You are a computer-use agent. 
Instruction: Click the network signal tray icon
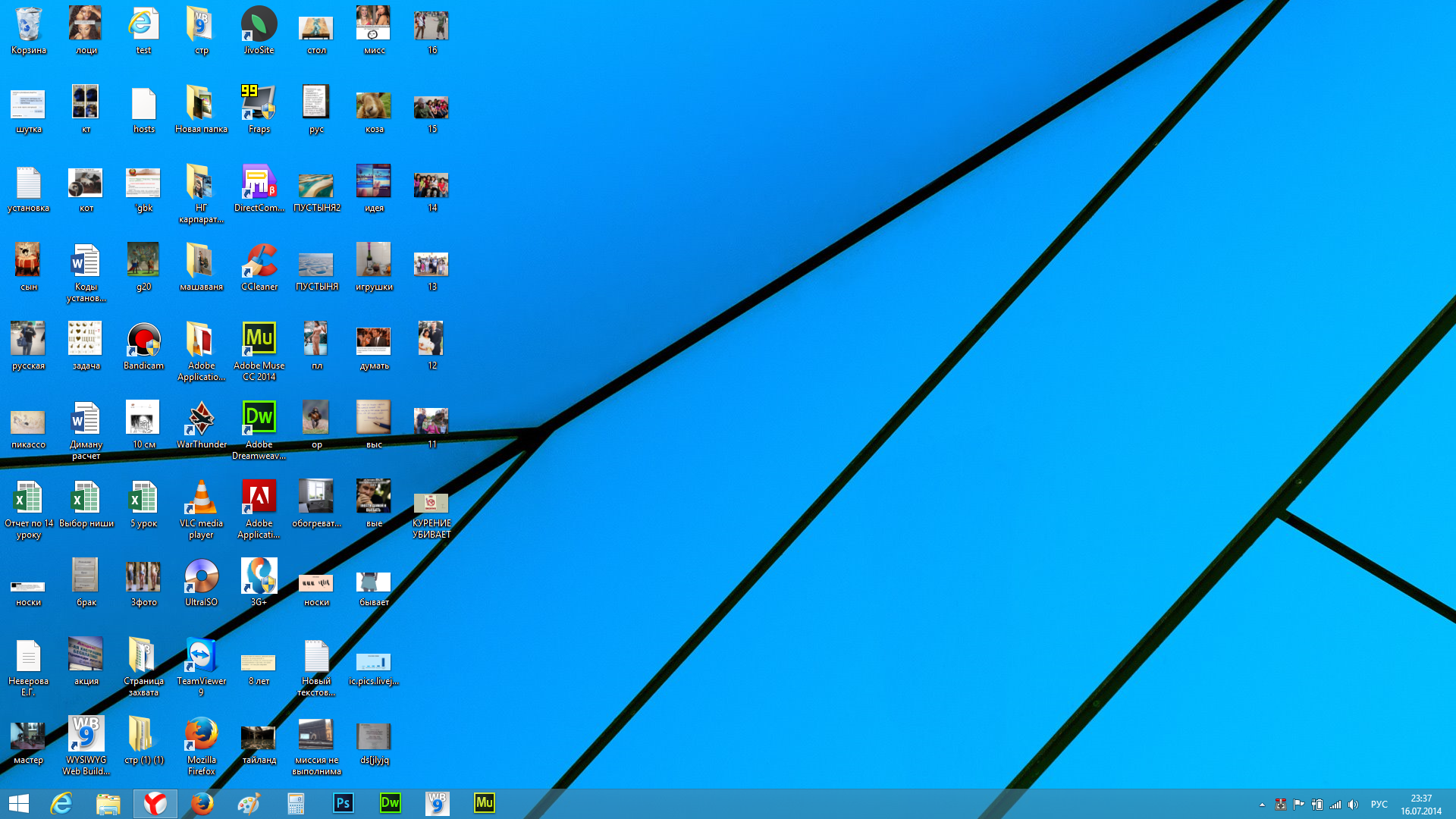[x=1335, y=805]
